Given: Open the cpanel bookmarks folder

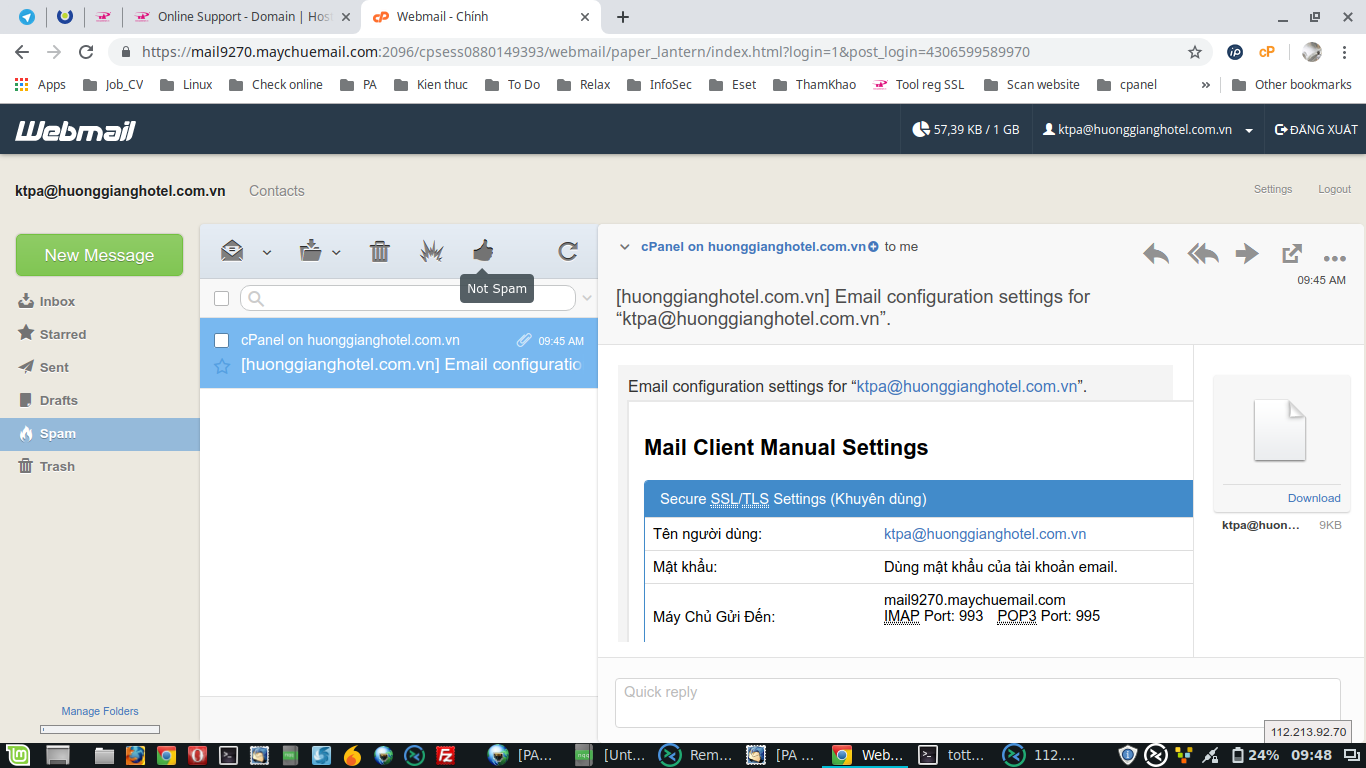Looking at the screenshot, I should click(x=1127, y=85).
